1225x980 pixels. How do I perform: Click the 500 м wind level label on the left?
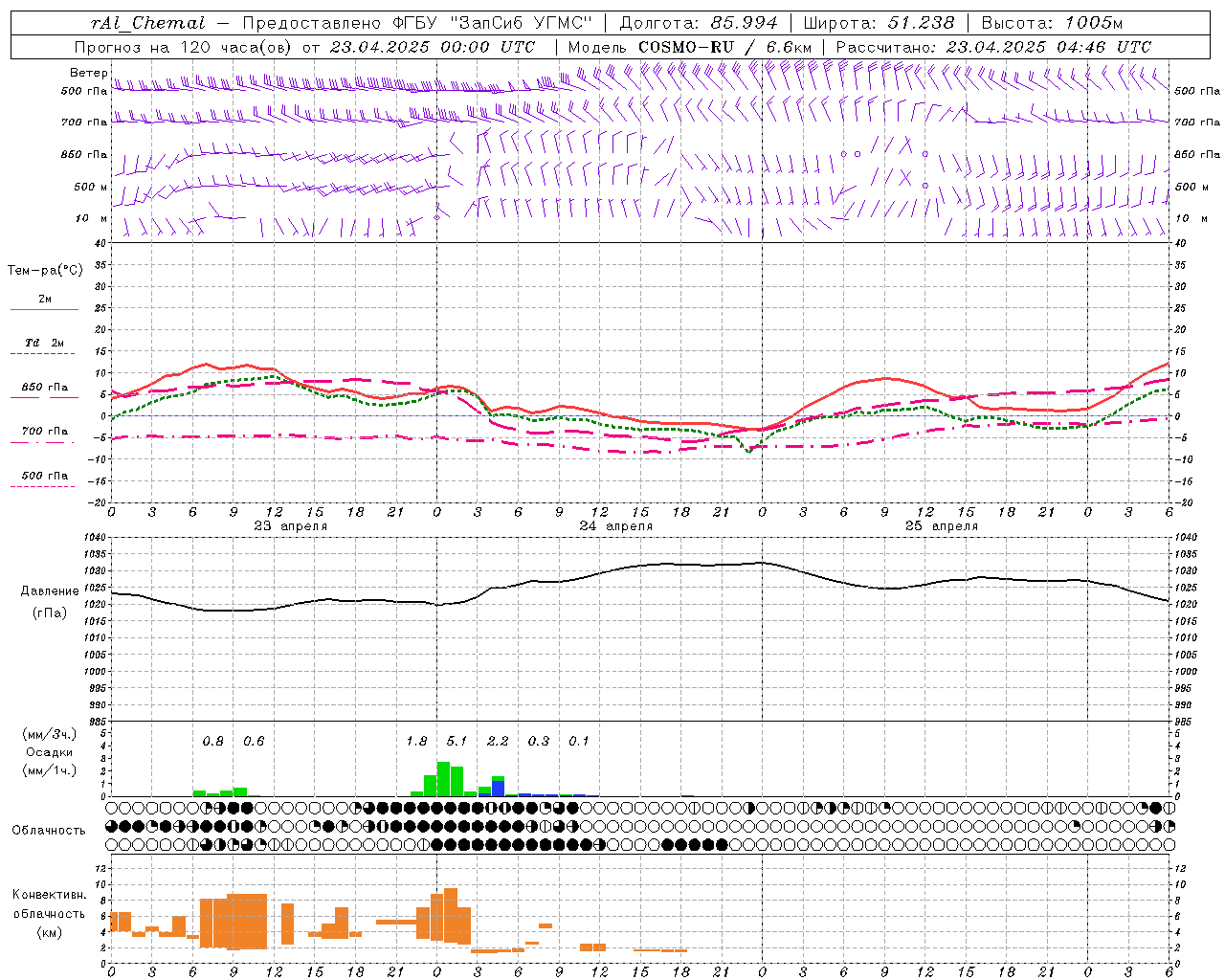tap(91, 187)
